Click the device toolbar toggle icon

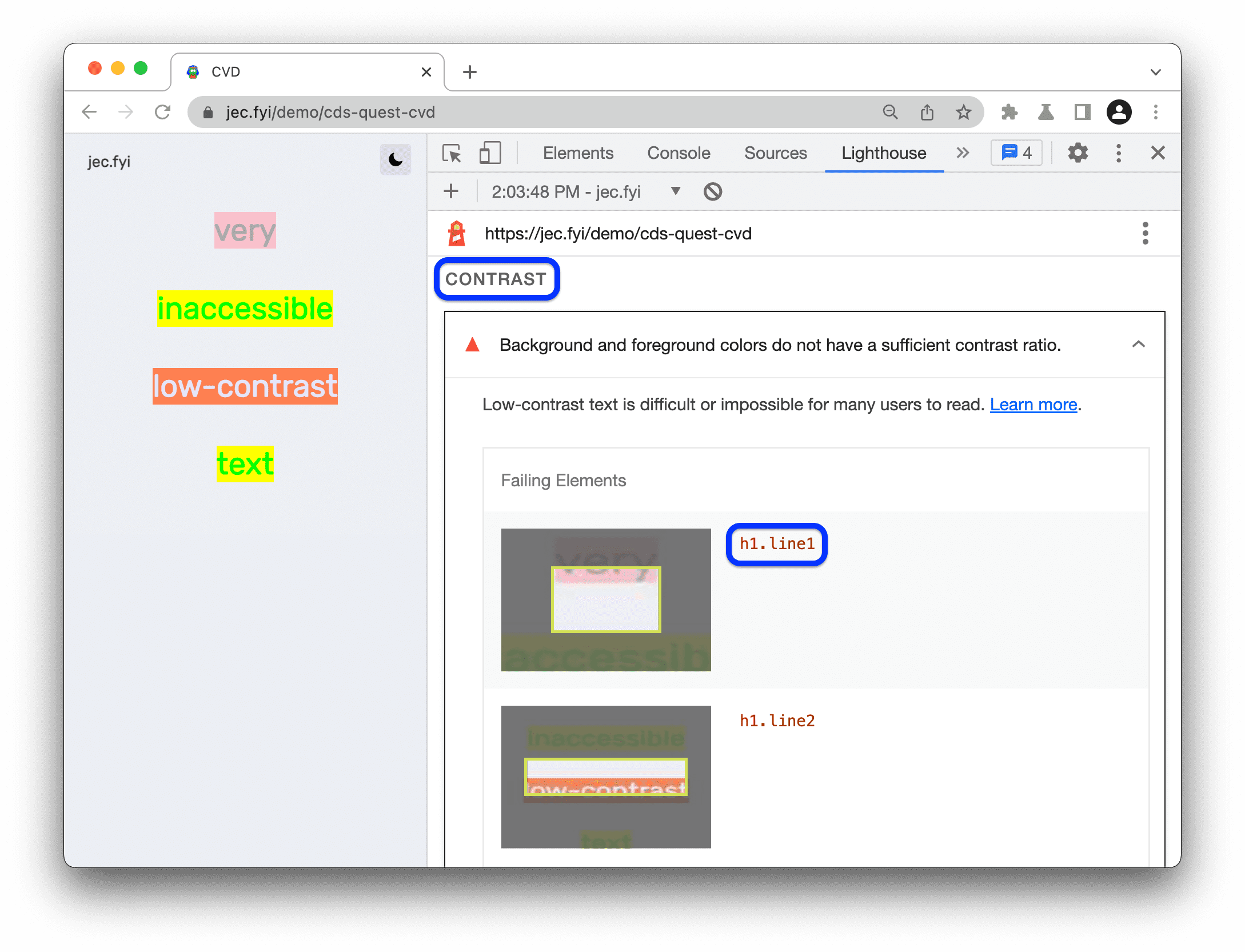tap(491, 153)
